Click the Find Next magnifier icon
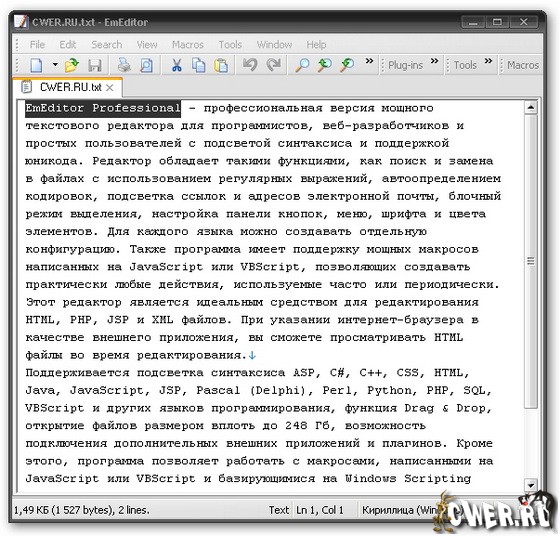This screenshot has width=560, height=536. pyautogui.click(x=324, y=65)
